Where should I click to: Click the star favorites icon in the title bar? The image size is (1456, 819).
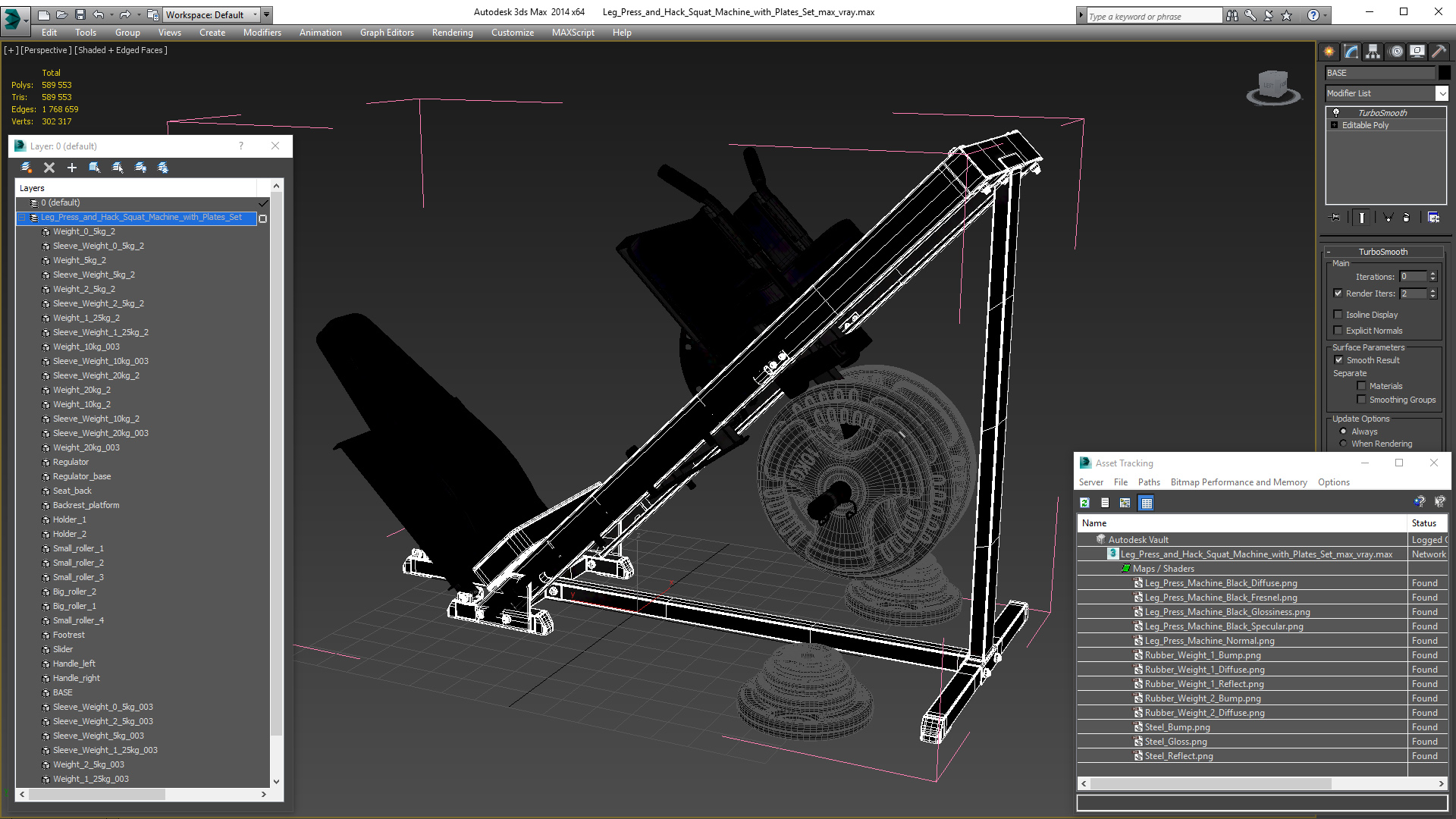[x=1286, y=15]
